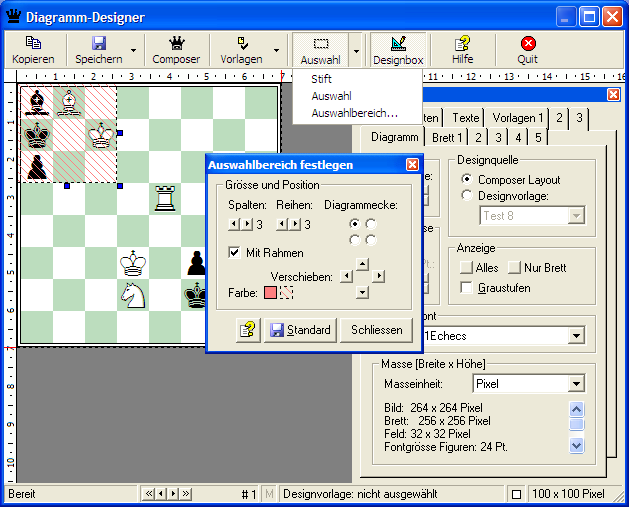Click the Standard save button
The image size is (629, 507).
pos(300,330)
